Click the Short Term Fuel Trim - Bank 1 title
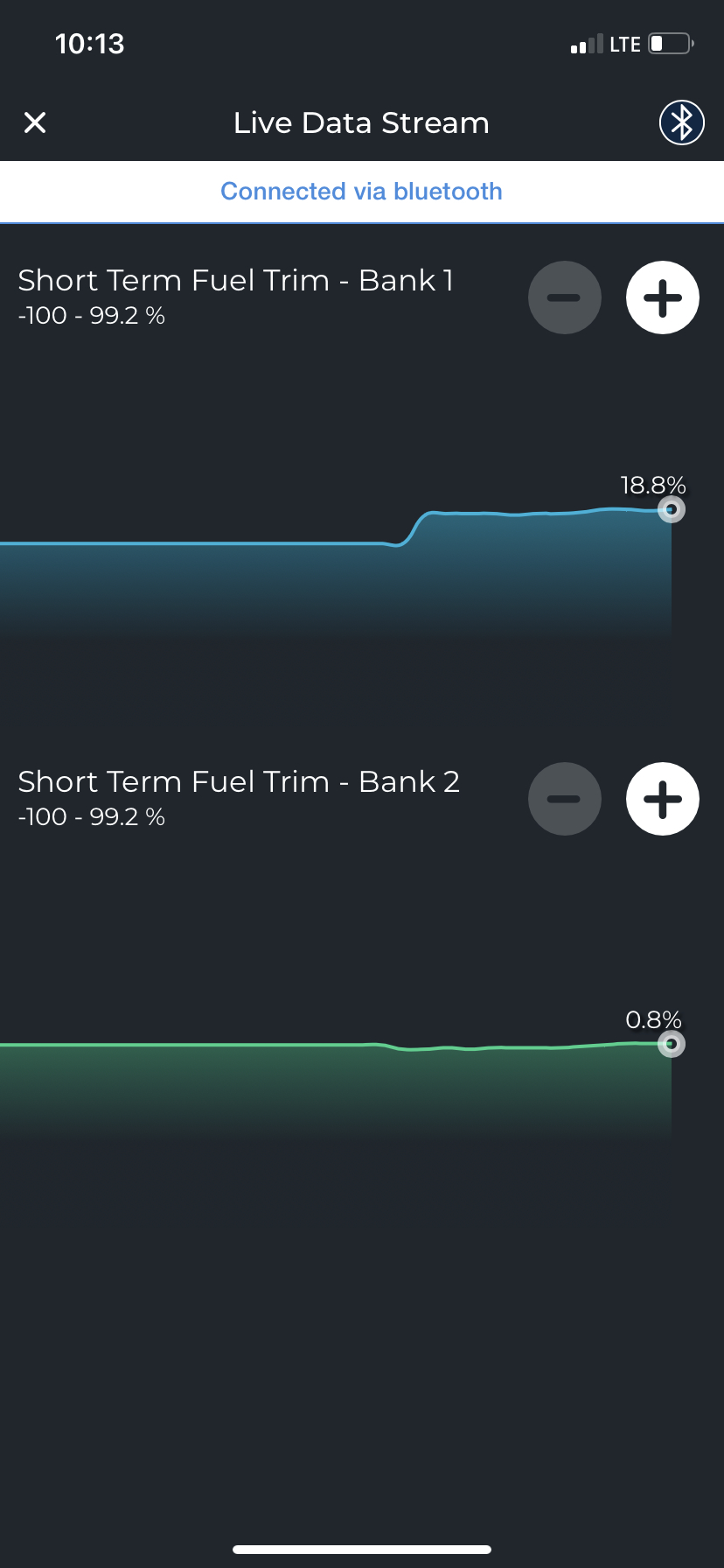Image resolution: width=724 pixels, height=1568 pixels. 235,280
